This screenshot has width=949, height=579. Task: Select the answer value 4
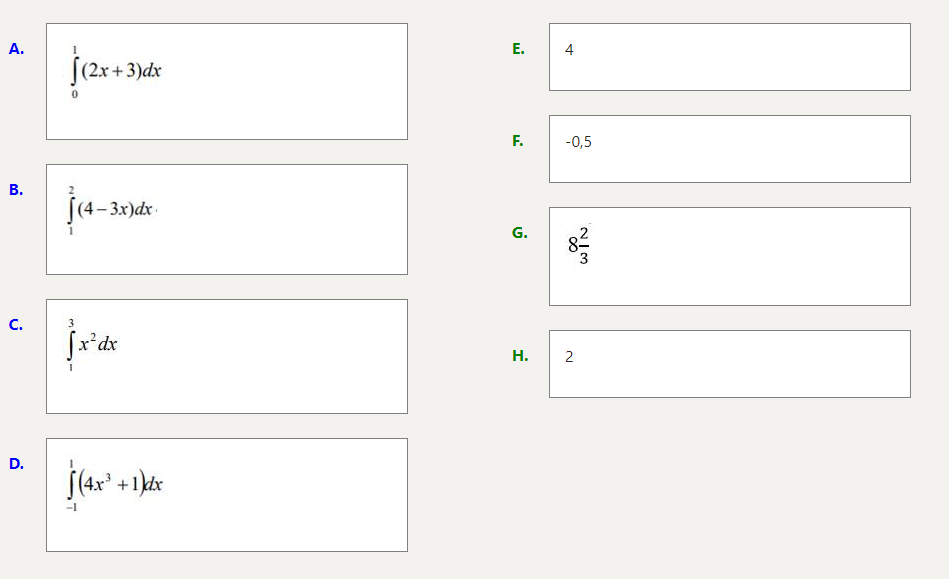click(569, 50)
